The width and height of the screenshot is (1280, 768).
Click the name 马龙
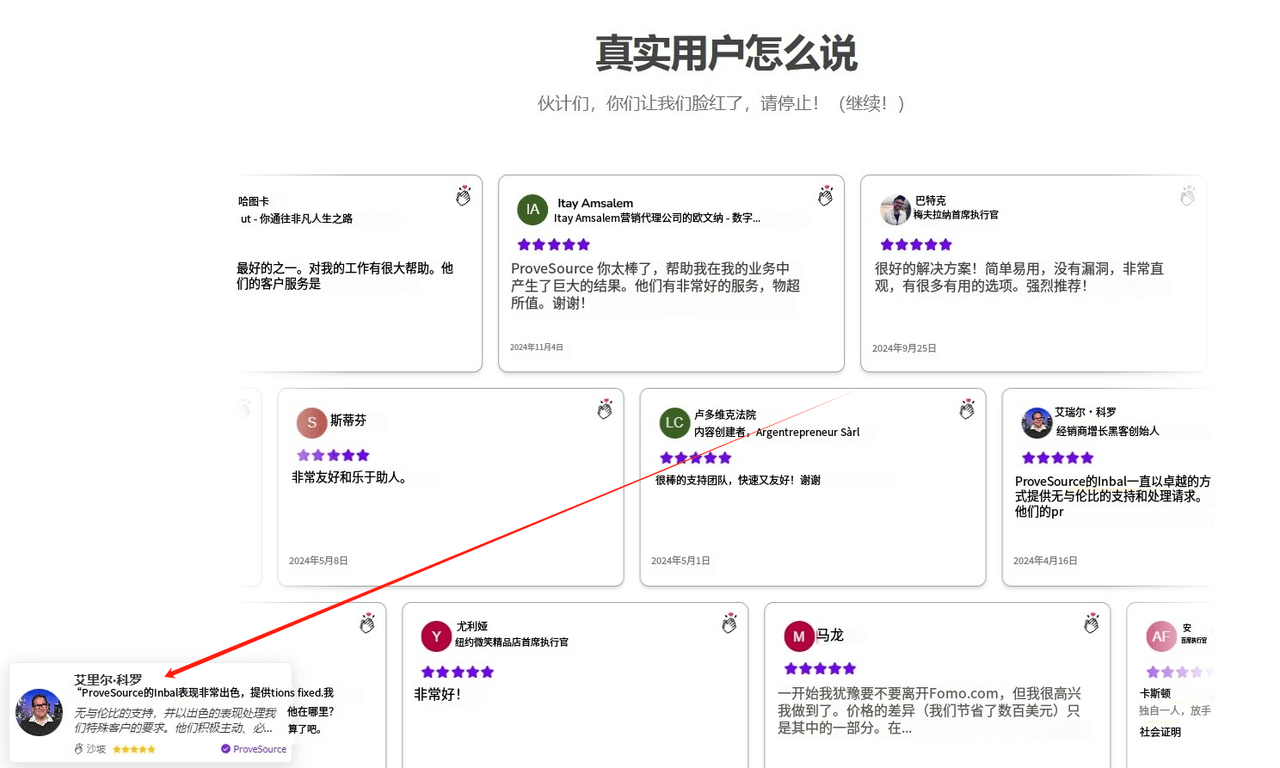830,635
